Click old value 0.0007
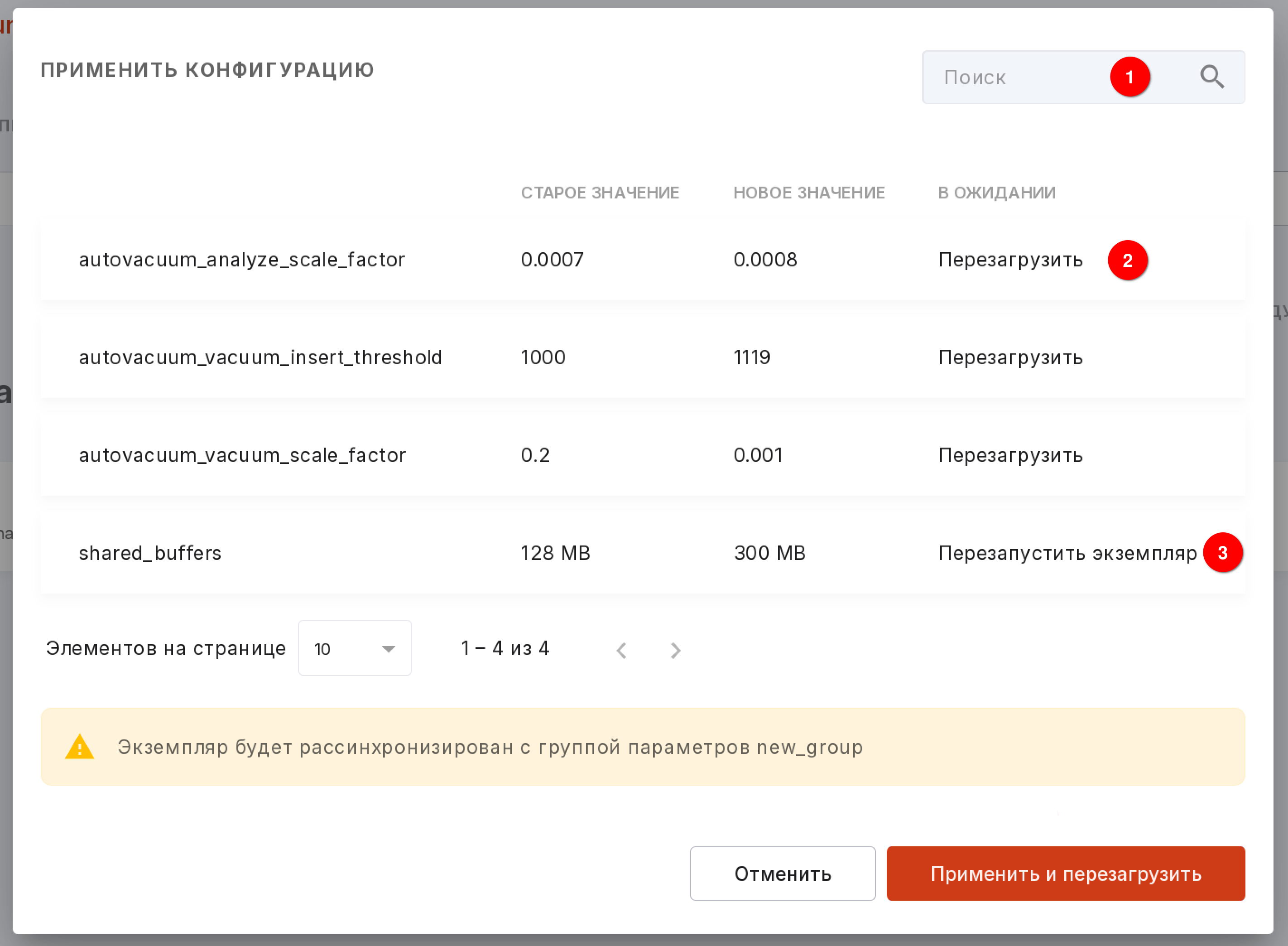The image size is (1288, 946). coord(552,260)
